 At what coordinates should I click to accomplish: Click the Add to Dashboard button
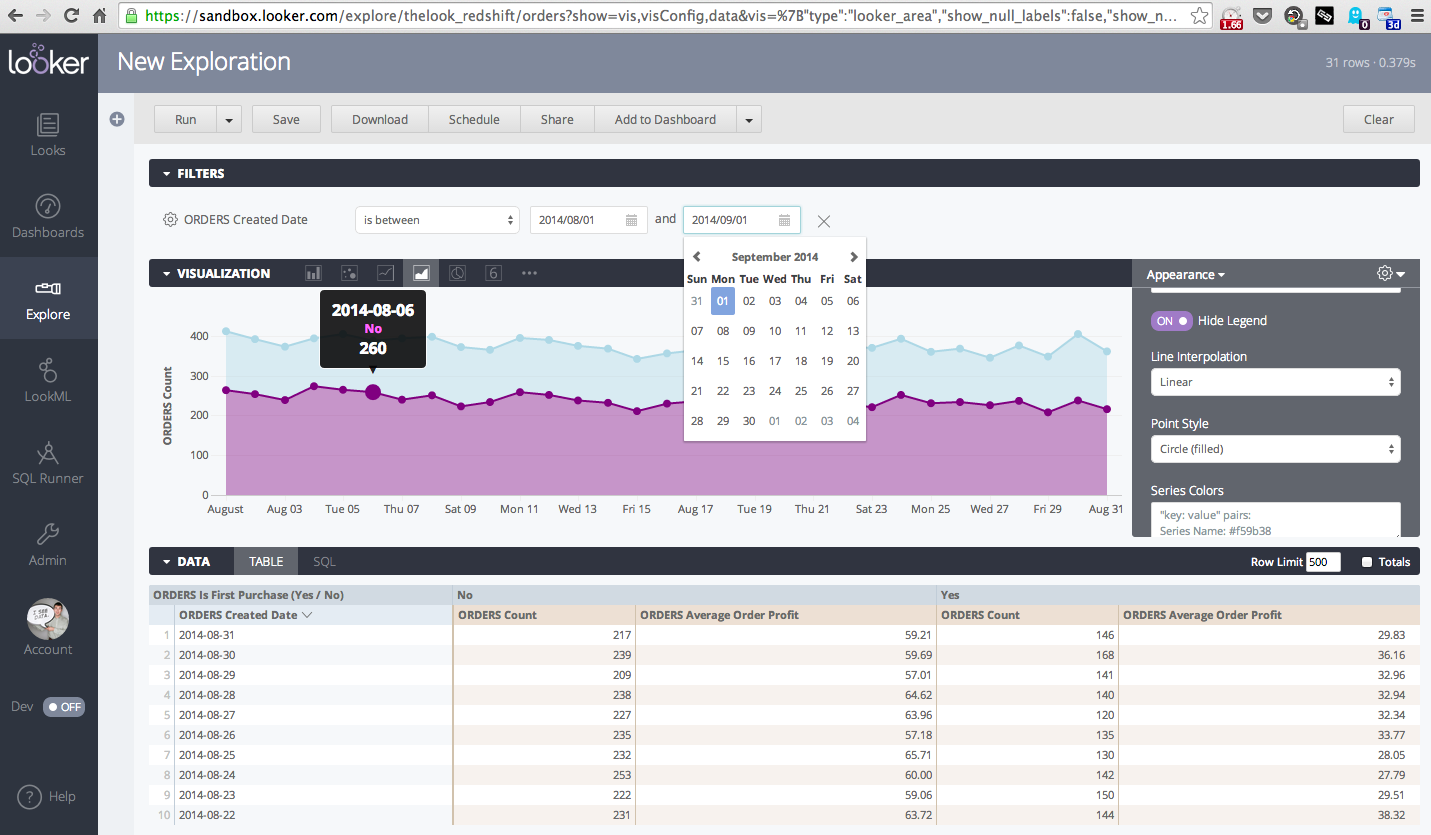coord(665,119)
